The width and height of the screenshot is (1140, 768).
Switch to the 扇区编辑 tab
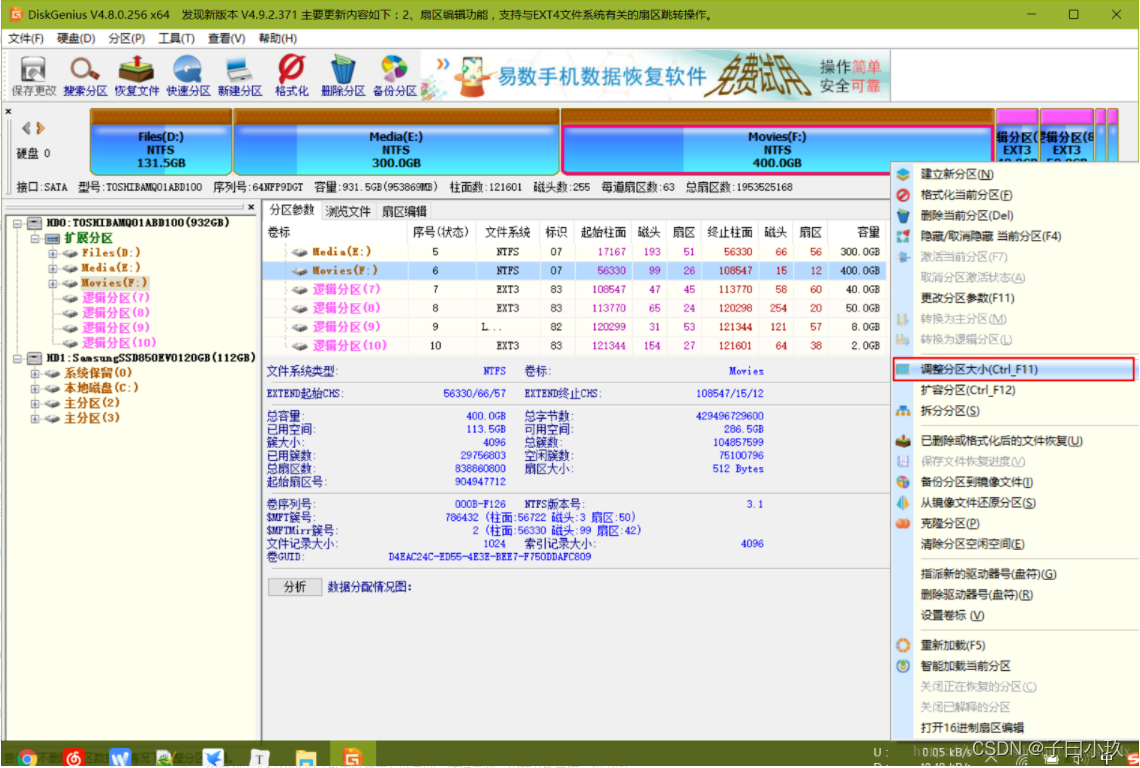tap(404, 211)
